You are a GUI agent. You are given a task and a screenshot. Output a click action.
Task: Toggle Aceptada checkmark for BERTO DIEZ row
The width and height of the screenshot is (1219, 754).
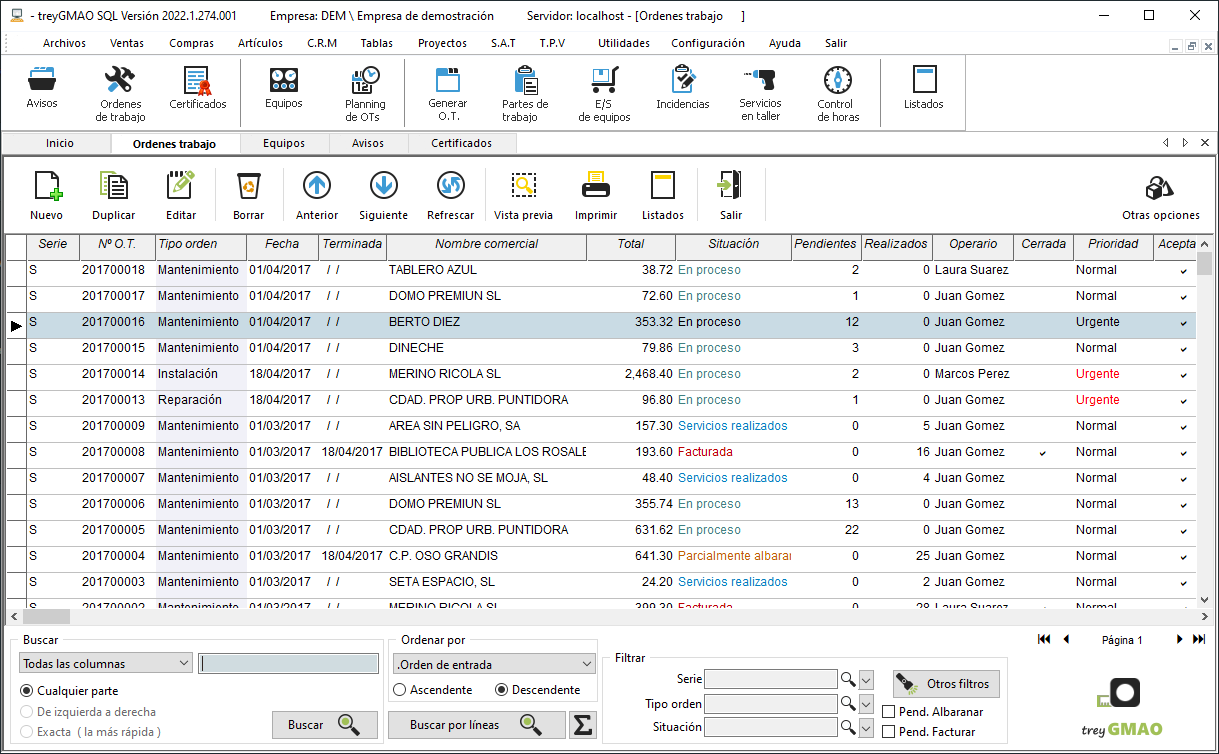[x=1184, y=323]
